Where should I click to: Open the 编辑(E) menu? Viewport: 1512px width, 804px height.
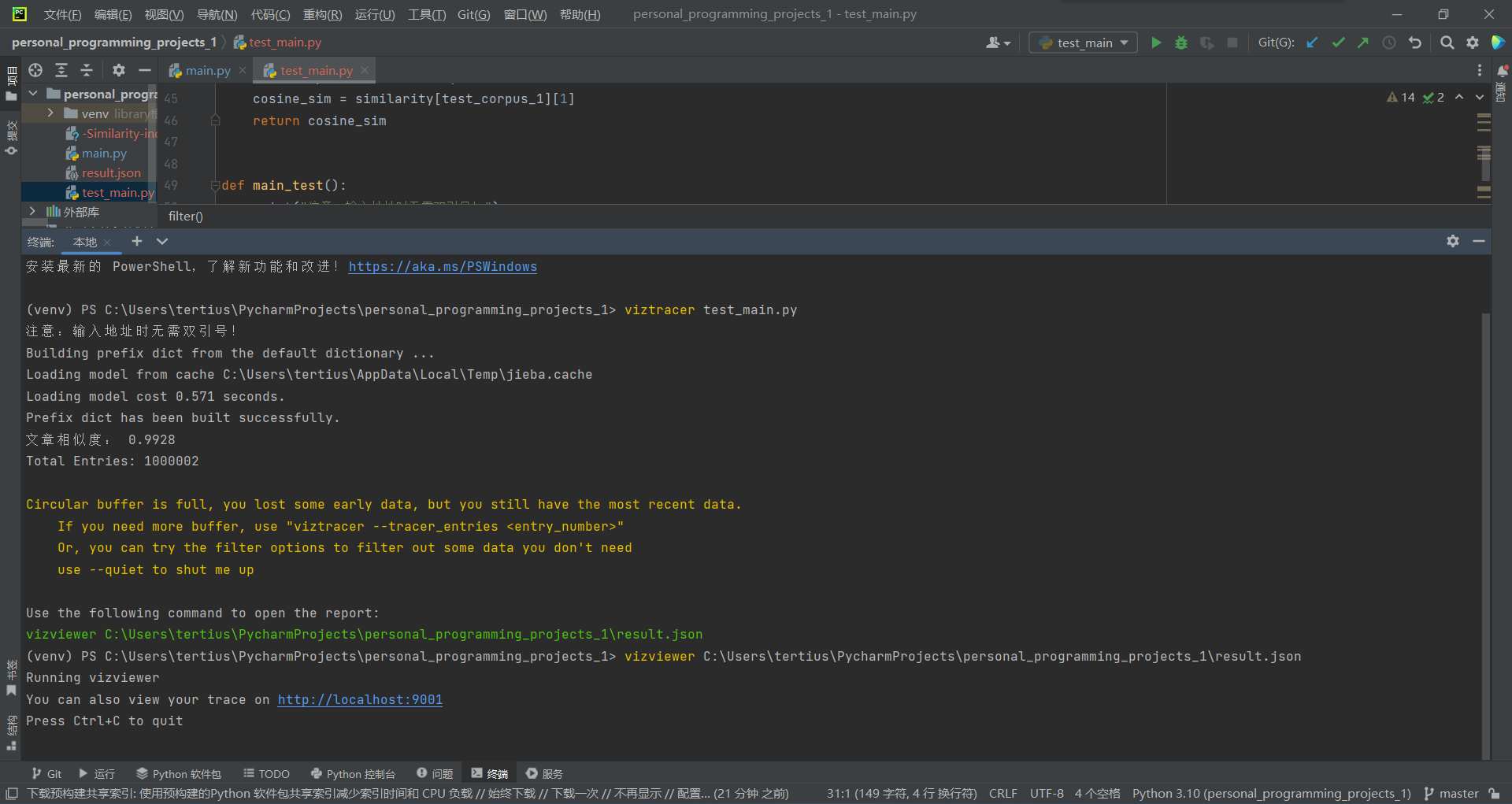[113, 14]
